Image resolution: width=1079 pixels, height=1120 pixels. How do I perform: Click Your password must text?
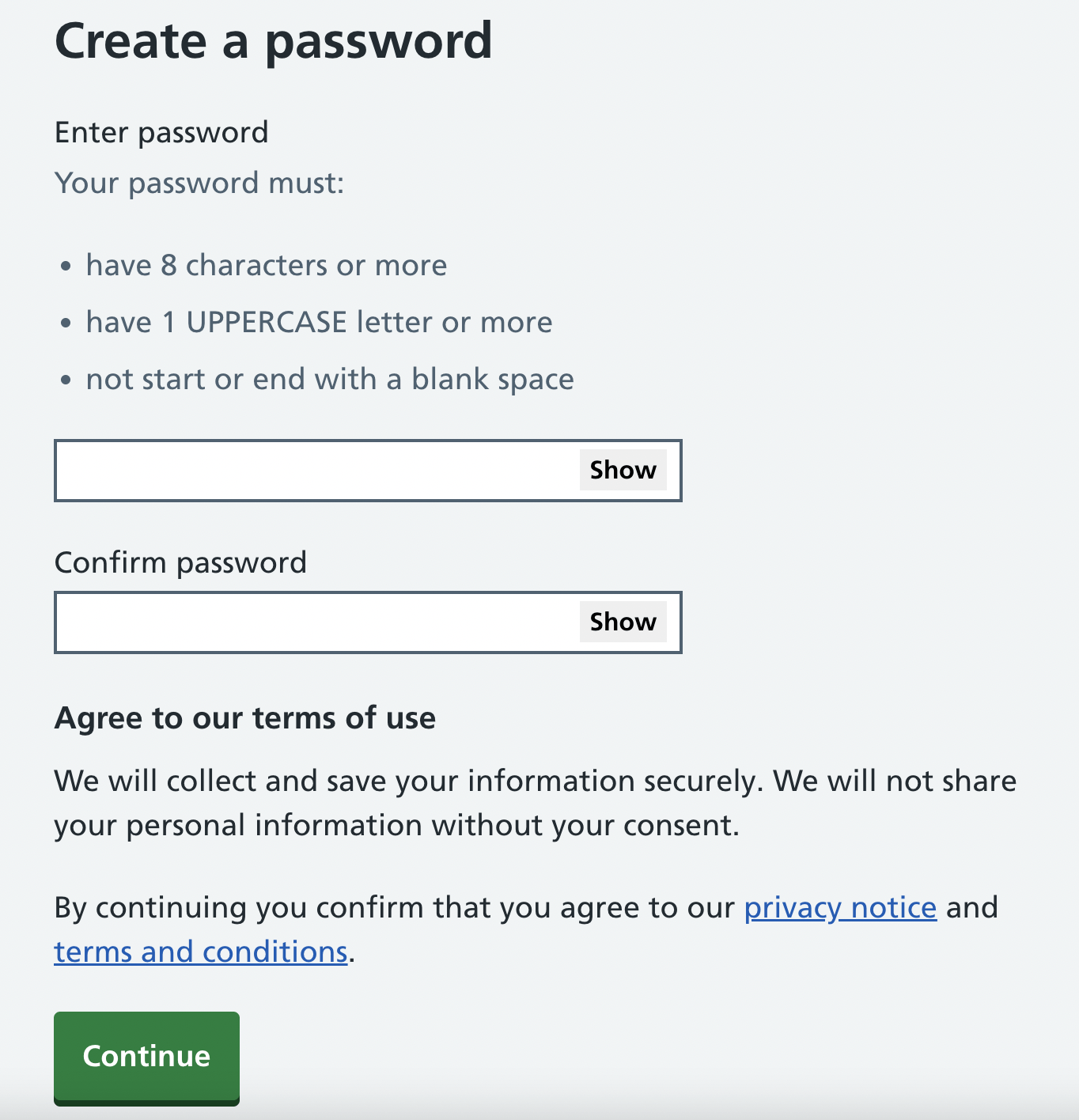[x=198, y=183]
